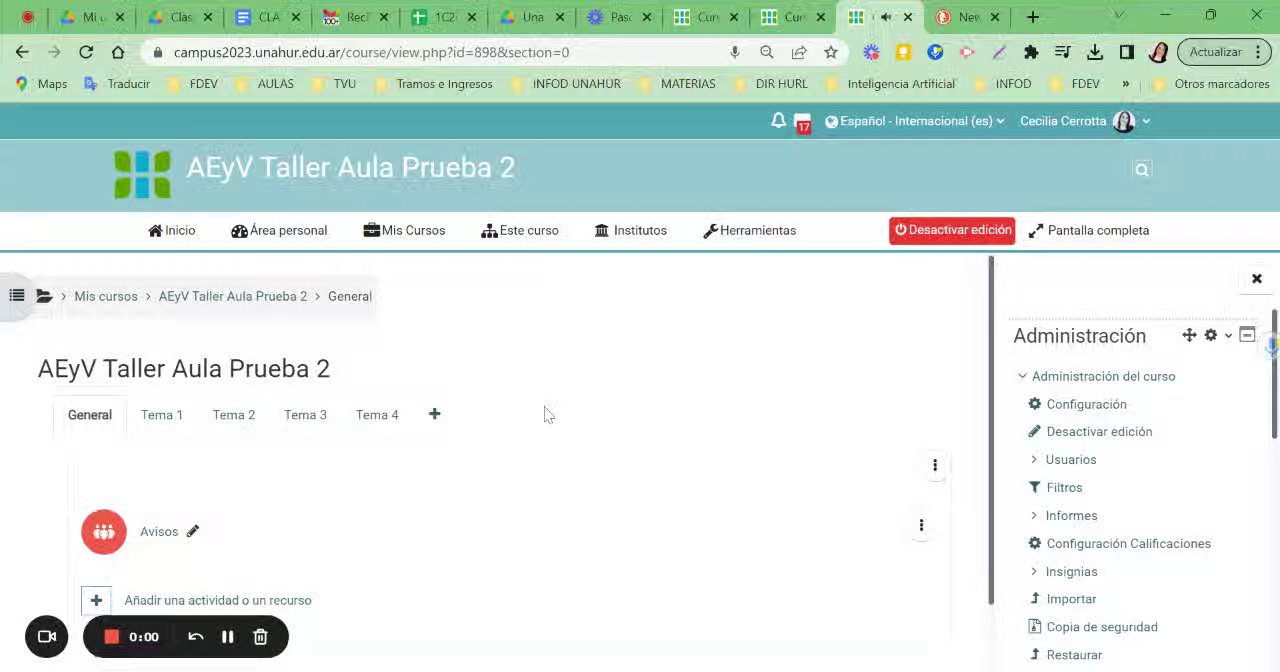The image size is (1280, 672).
Task: Open the language selector Español - Internacional
Action: tap(915, 121)
